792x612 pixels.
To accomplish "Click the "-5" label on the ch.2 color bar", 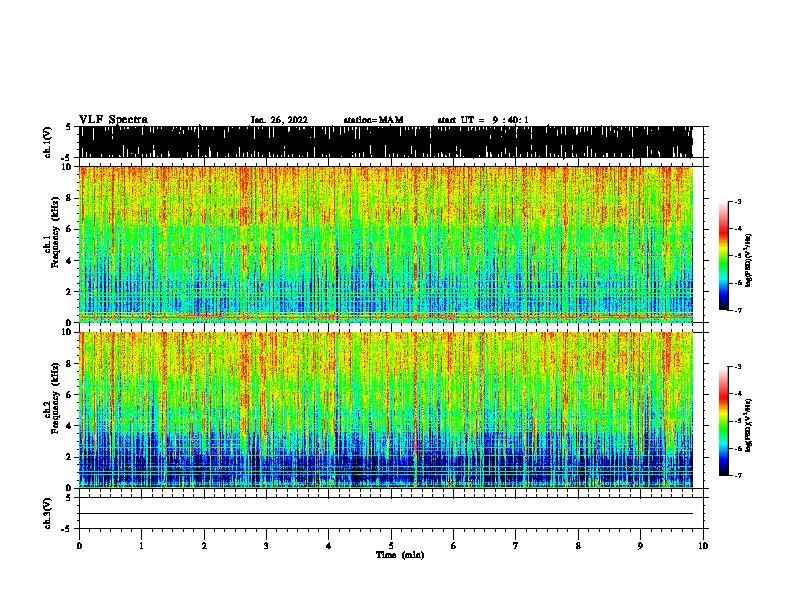I will 737,421.
